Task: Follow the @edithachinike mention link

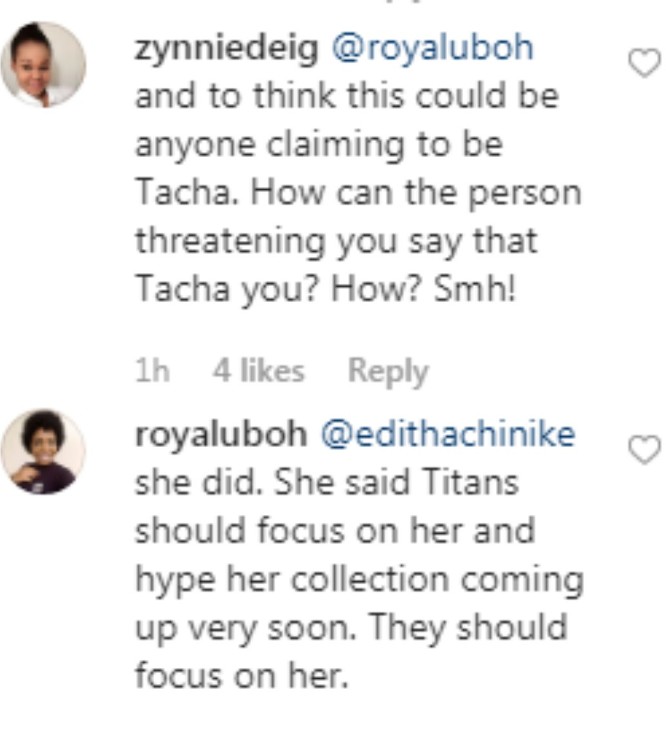Action: [x=448, y=434]
